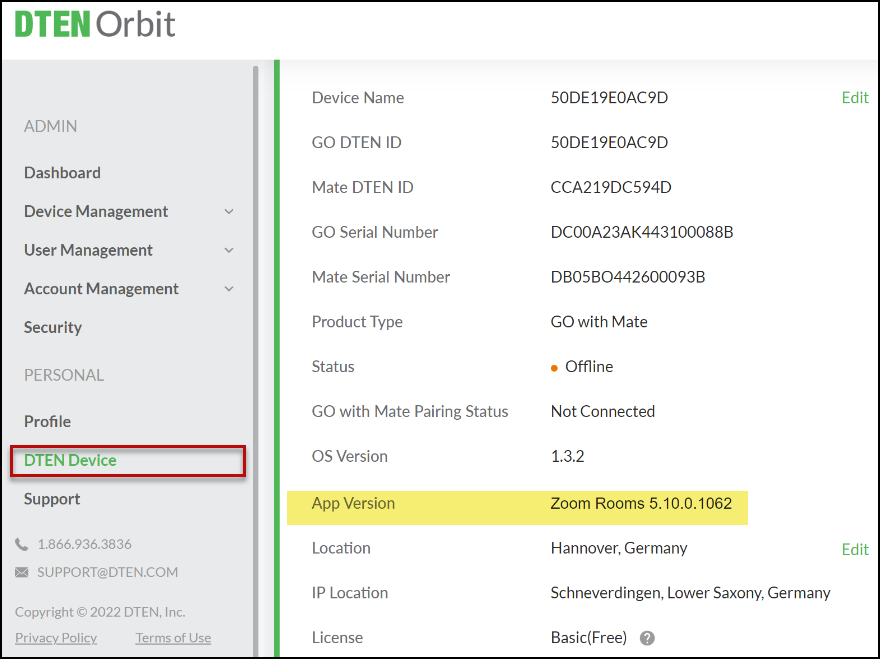Click the Copyright 2022 DTEN, Inc. text
This screenshot has height=659, width=880.
tap(100, 612)
